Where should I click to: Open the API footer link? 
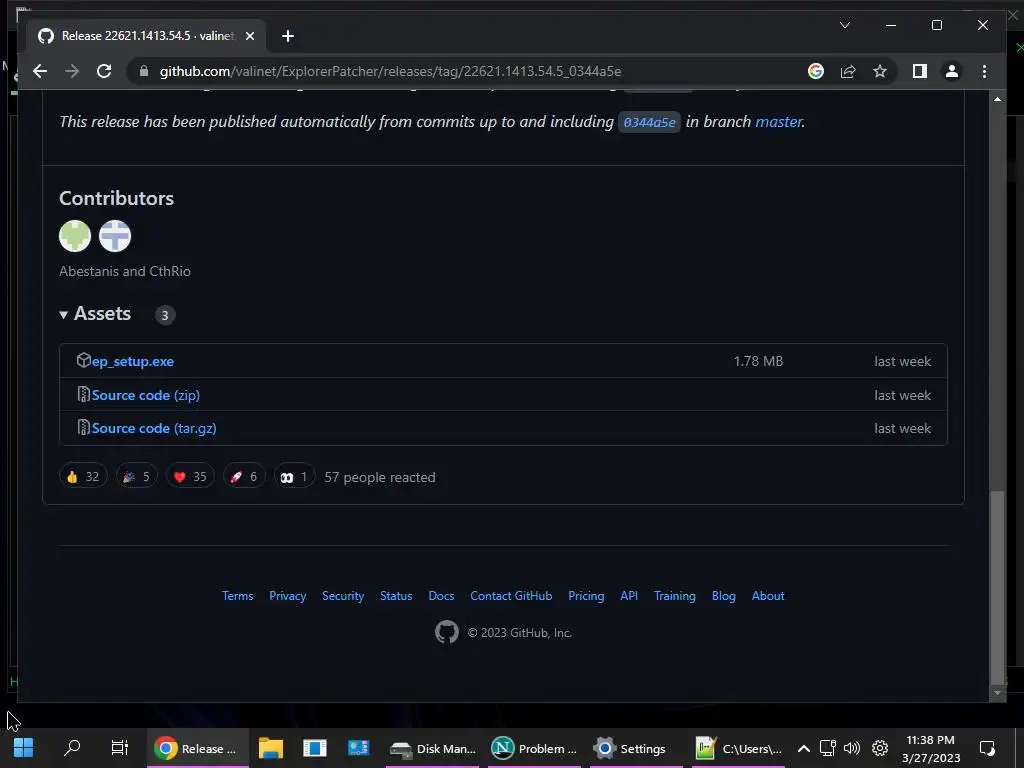pyautogui.click(x=629, y=596)
